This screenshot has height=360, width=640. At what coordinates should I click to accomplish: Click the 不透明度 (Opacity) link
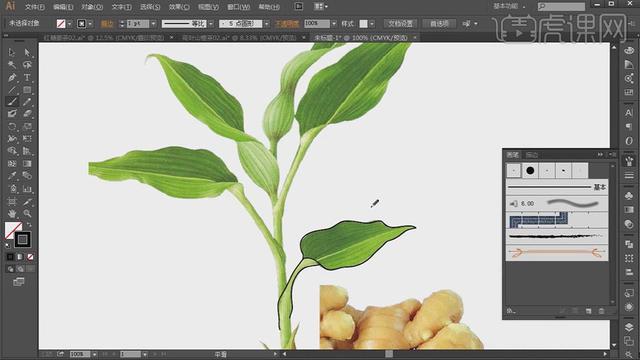(287, 24)
